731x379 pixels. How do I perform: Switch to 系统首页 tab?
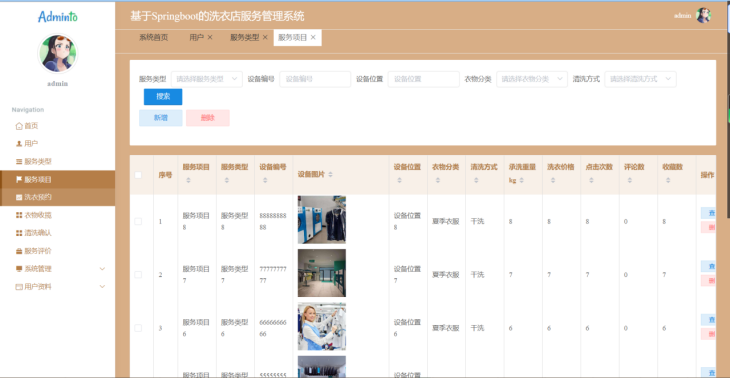click(x=153, y=37)
